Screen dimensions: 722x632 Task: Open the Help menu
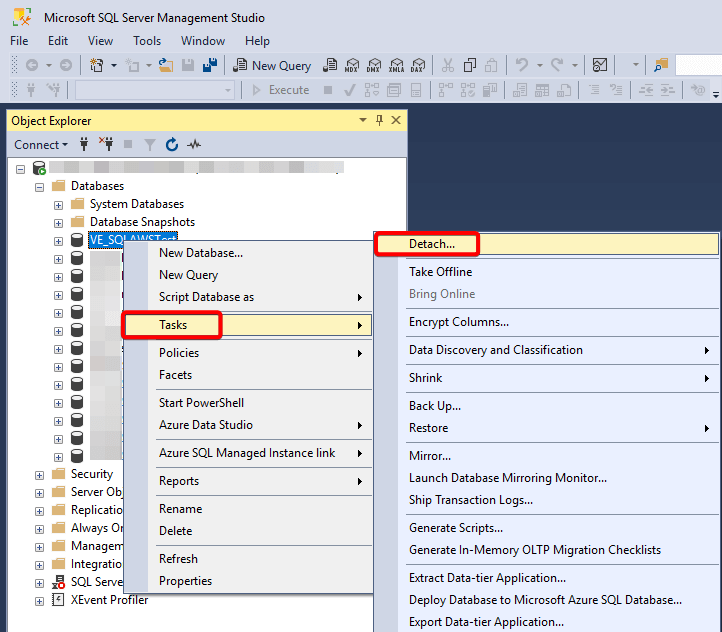tap(257, 41)
